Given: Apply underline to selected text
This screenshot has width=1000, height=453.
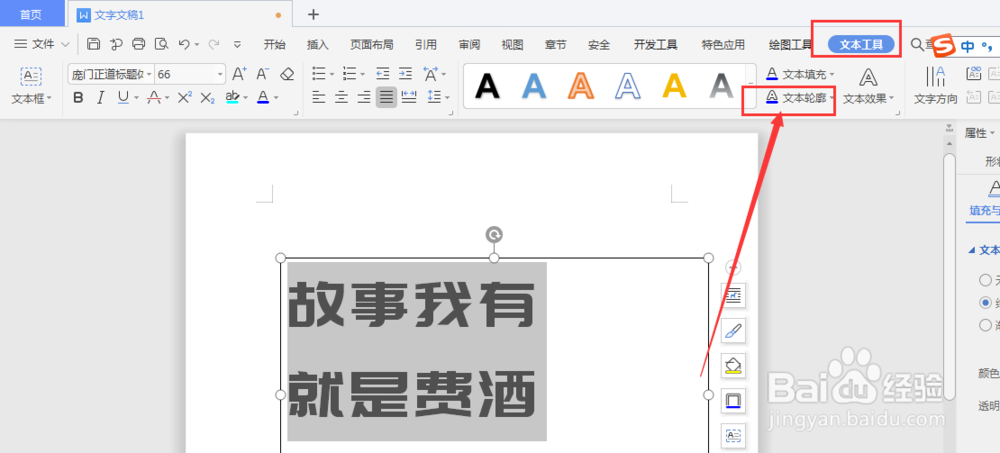Looking at the screenshot, I should click(x=122, y=98).
